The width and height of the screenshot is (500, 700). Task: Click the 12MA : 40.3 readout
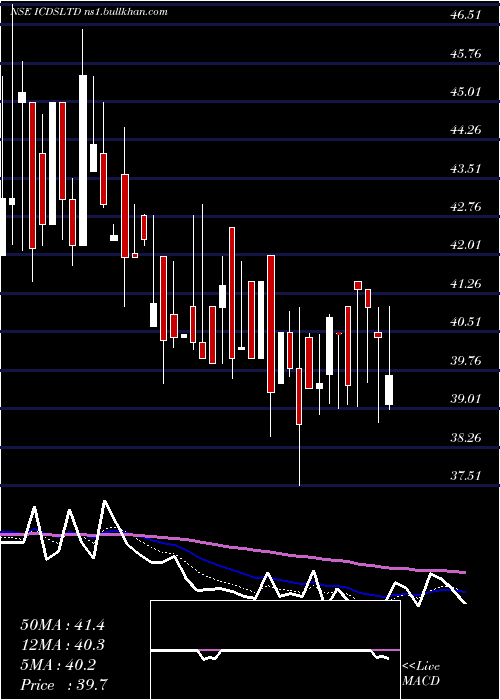[x=62, y=645]
